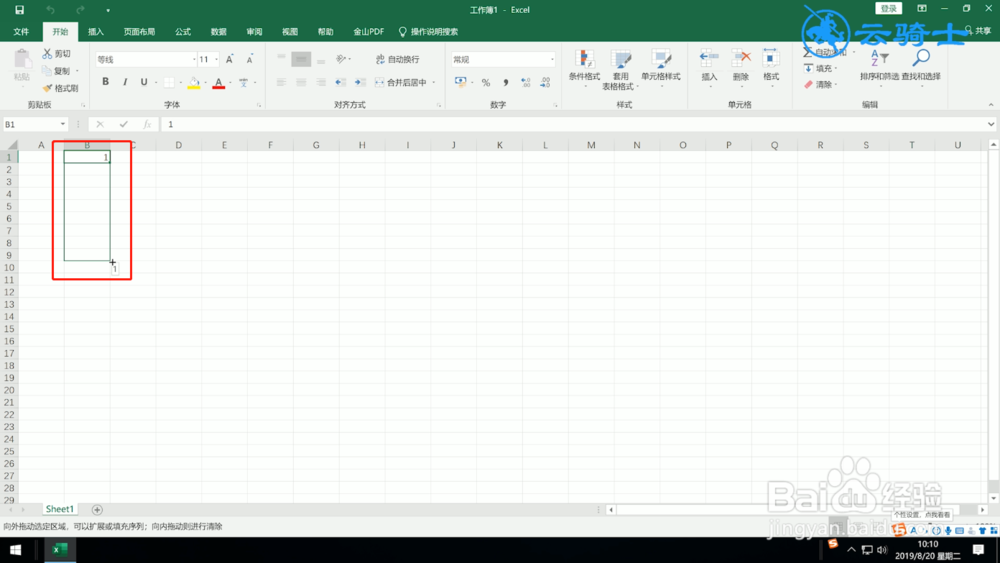Switch to Data (数据) tab
This screenshot has height=563, width=1000.
point(219,31)
